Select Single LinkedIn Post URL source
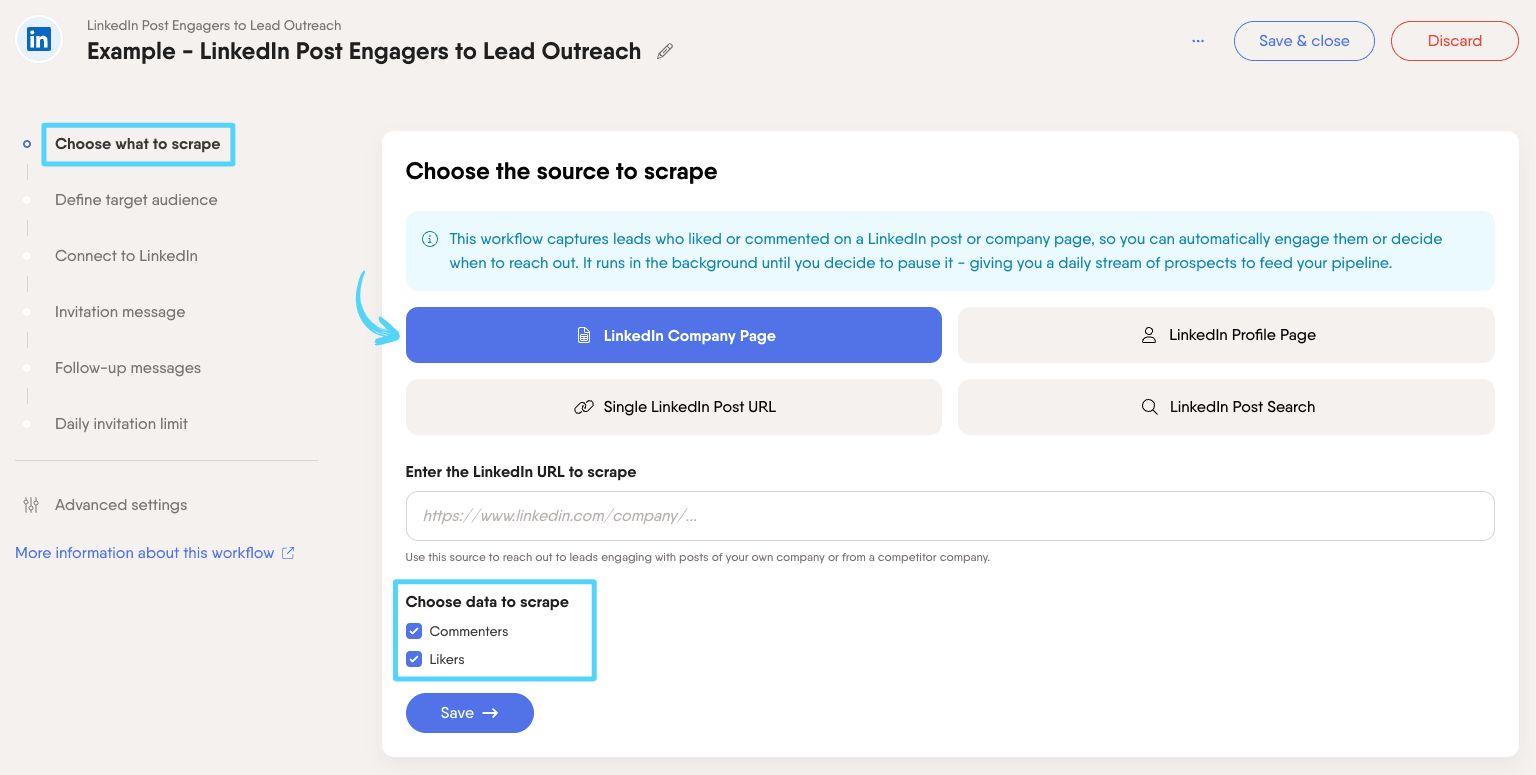Image resolution: width=1536 pixels, height=775 pixels. point(674,407)
